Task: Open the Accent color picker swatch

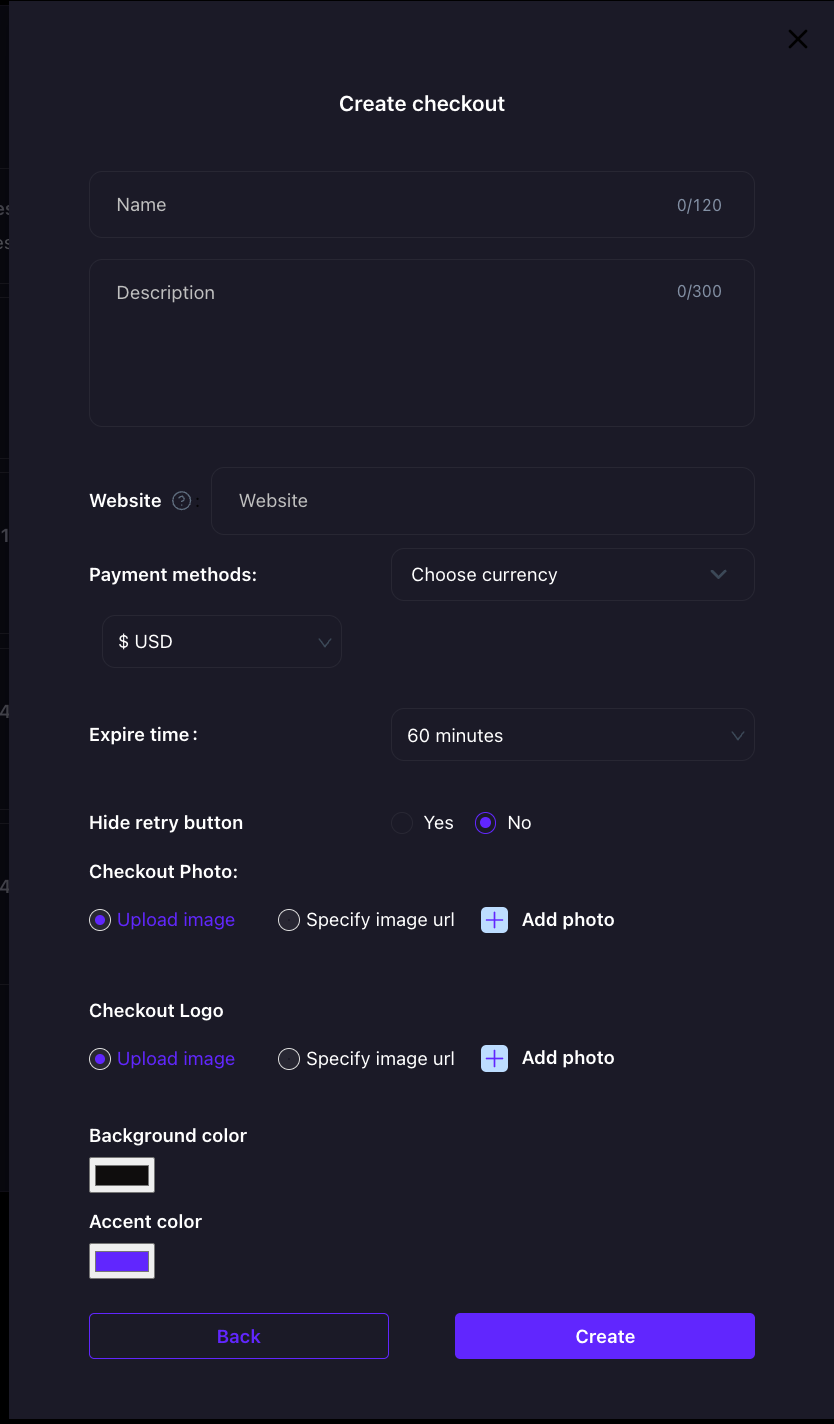Action: pos(122,1261)
